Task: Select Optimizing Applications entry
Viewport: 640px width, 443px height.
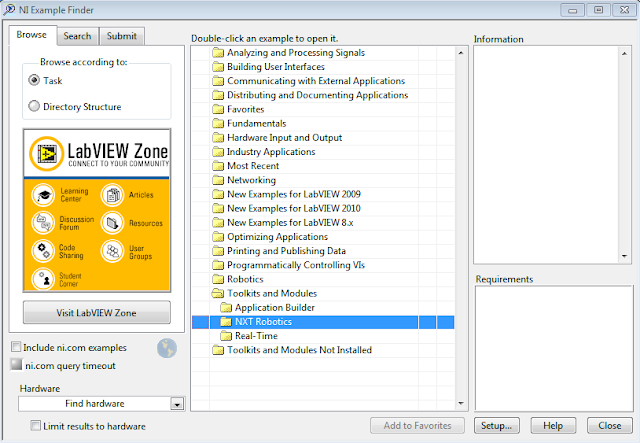Action: tap(323, 237)
